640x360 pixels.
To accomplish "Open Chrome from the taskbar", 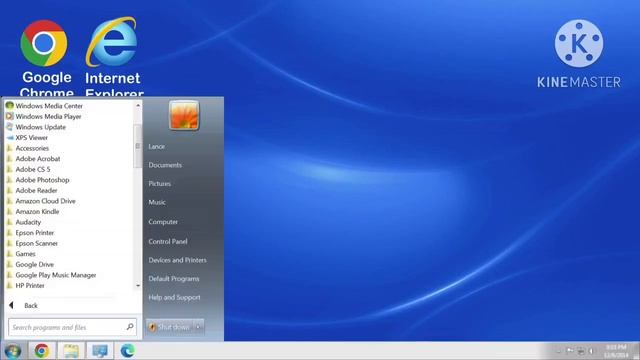I will click(x=42, y=351).
